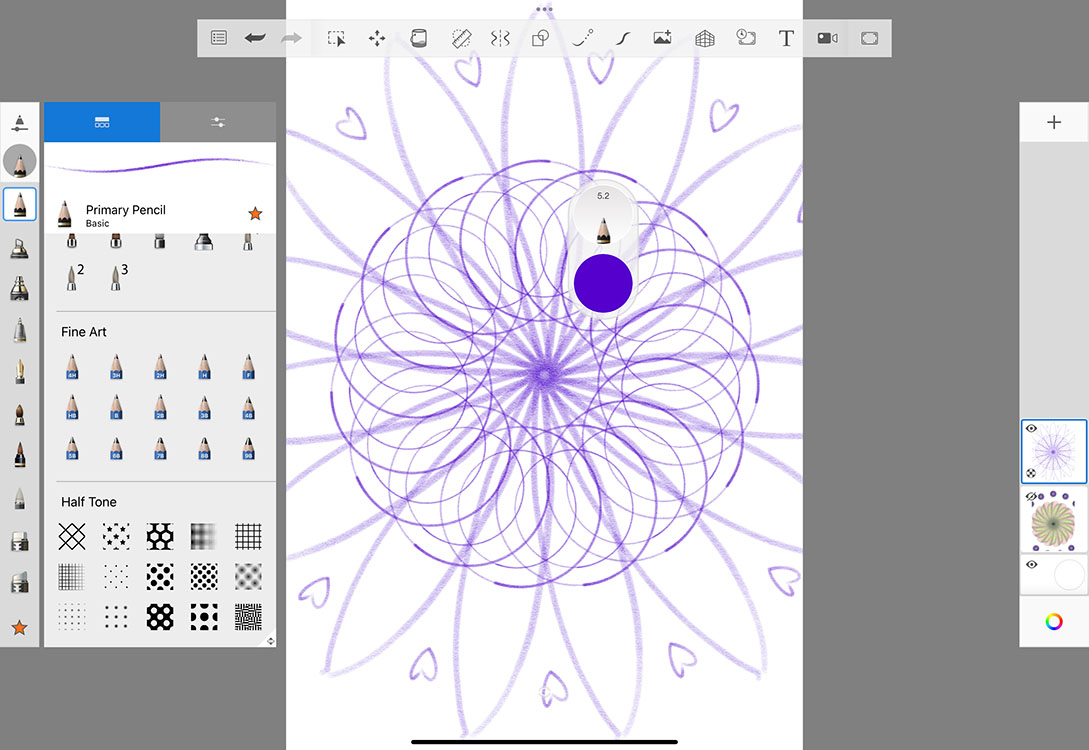This screenshot has height=750, width=1089.
Task: Select the Text tool
Action: pyautogui.click(x=786, y=38)
